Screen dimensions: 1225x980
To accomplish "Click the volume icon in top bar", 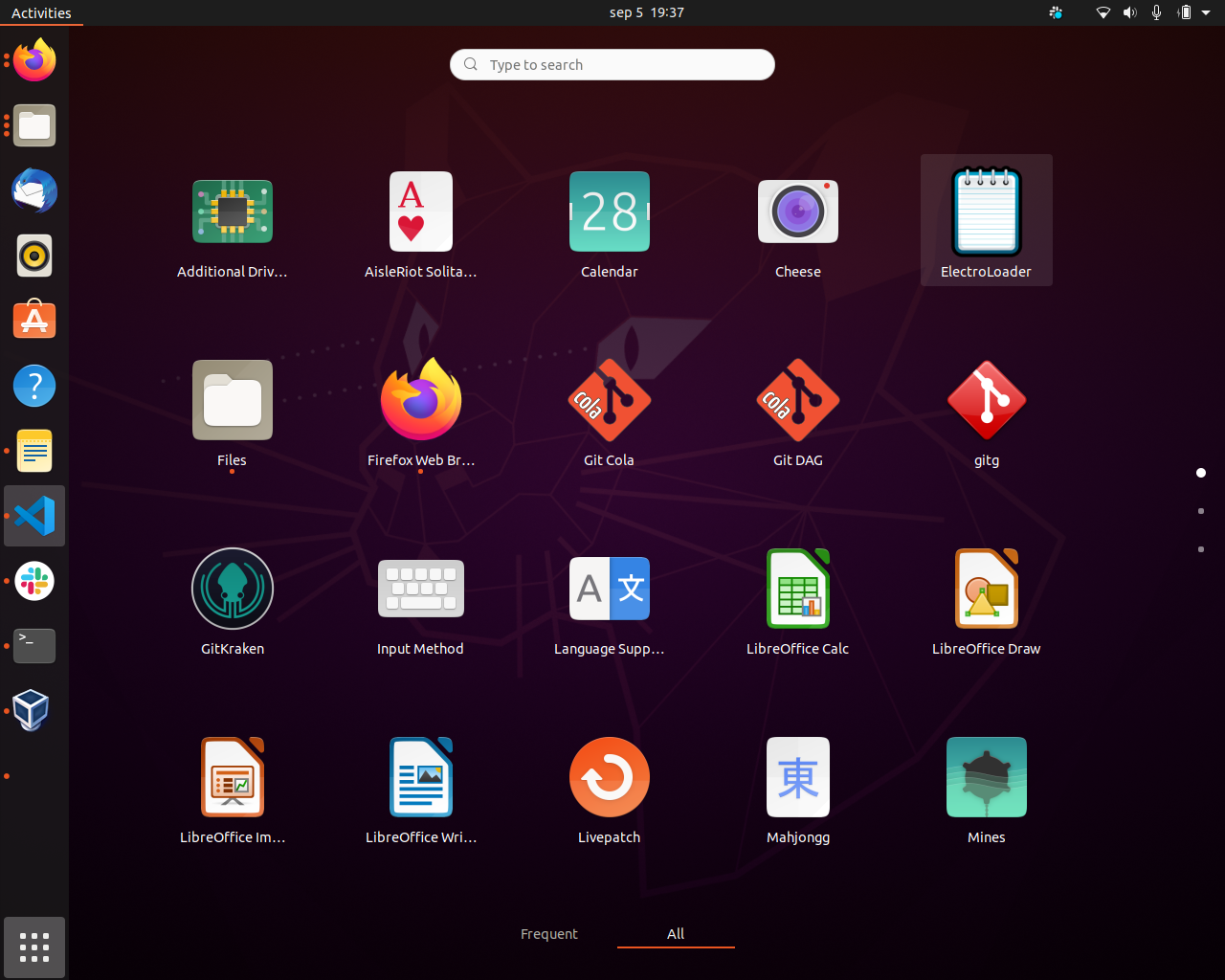I will coord(1130,12).
